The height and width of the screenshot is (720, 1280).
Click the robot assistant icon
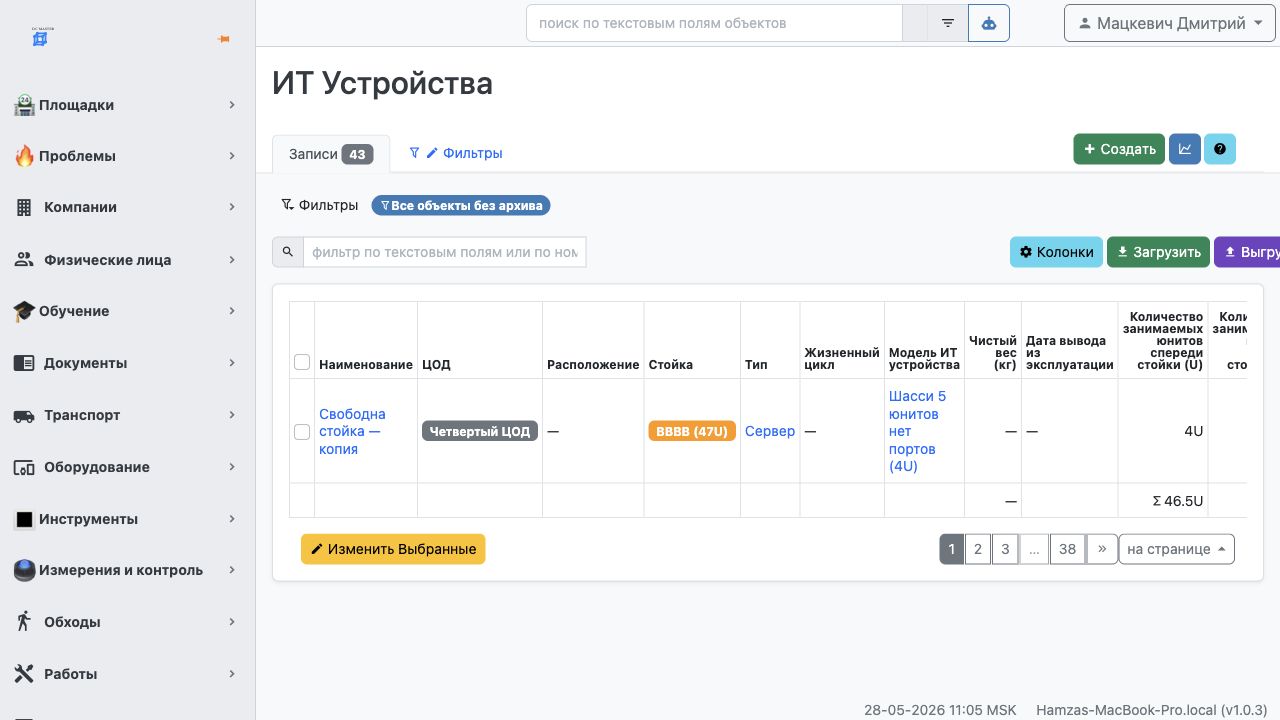989,23
